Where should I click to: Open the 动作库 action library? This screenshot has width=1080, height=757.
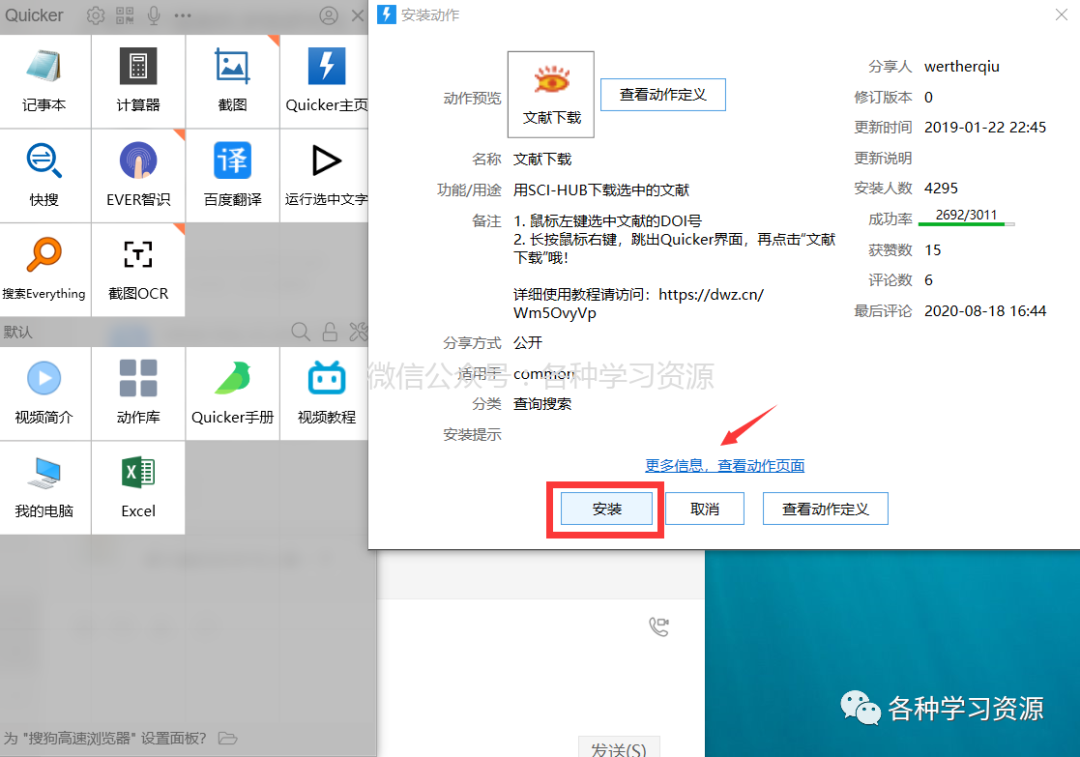pos(138,393)
